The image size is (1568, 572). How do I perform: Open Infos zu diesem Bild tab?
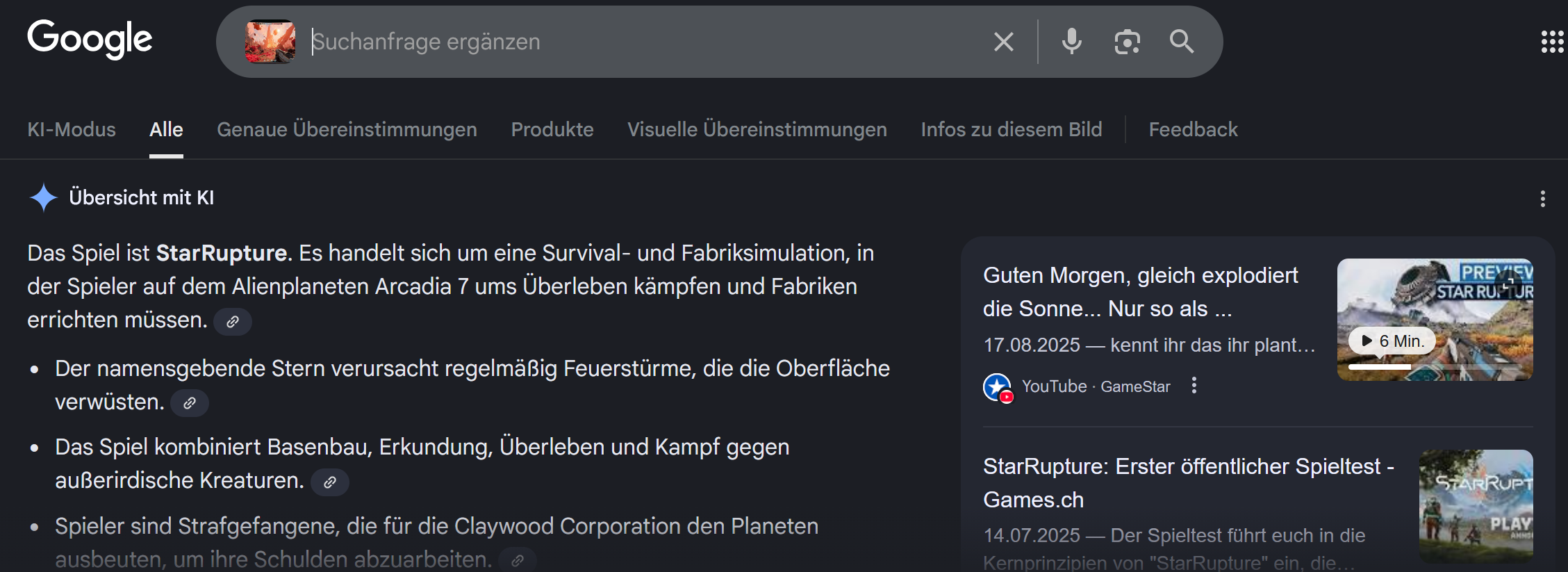pos(1011,129)
